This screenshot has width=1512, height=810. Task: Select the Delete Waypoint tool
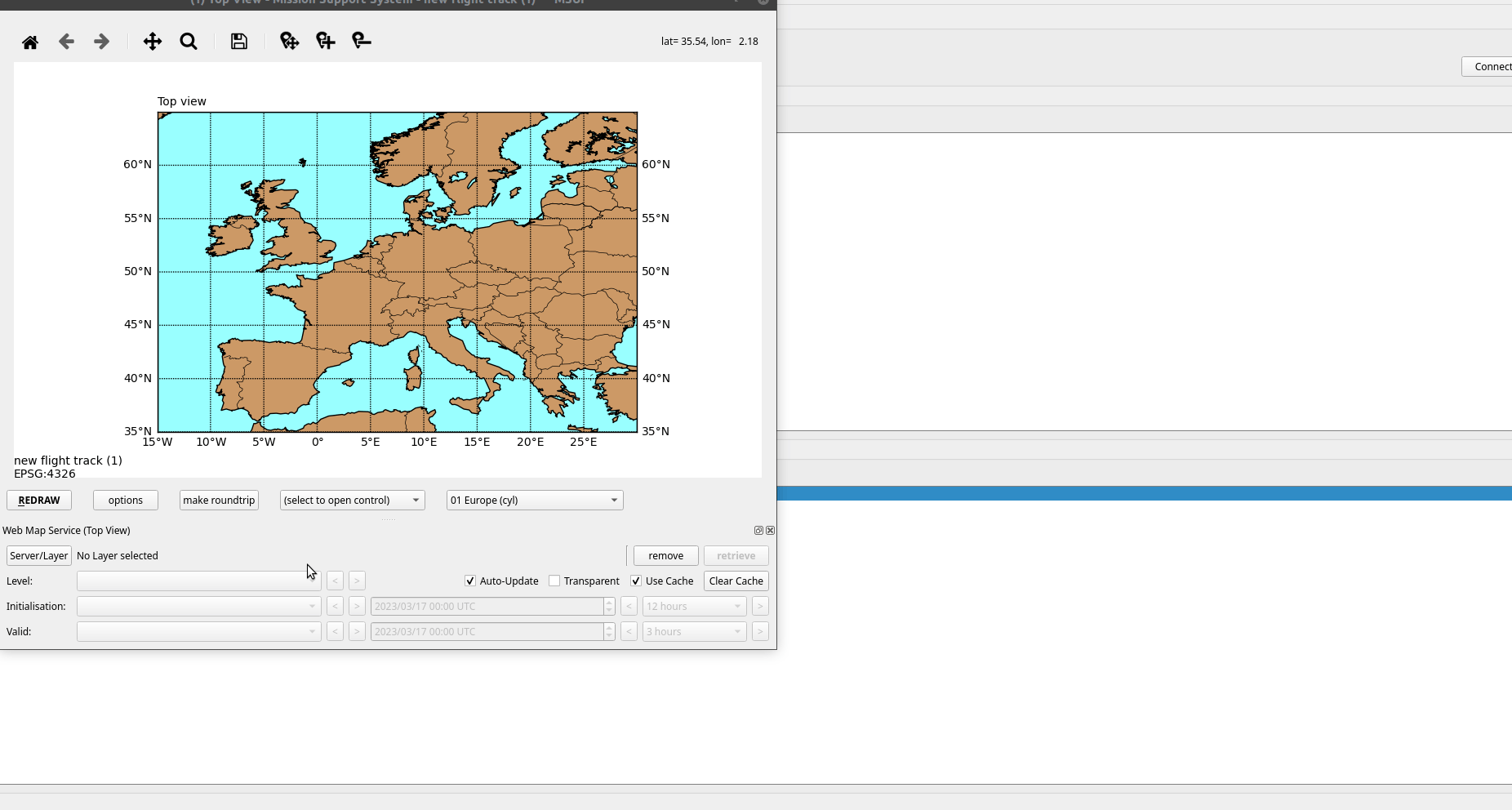(x=360, y=41)
